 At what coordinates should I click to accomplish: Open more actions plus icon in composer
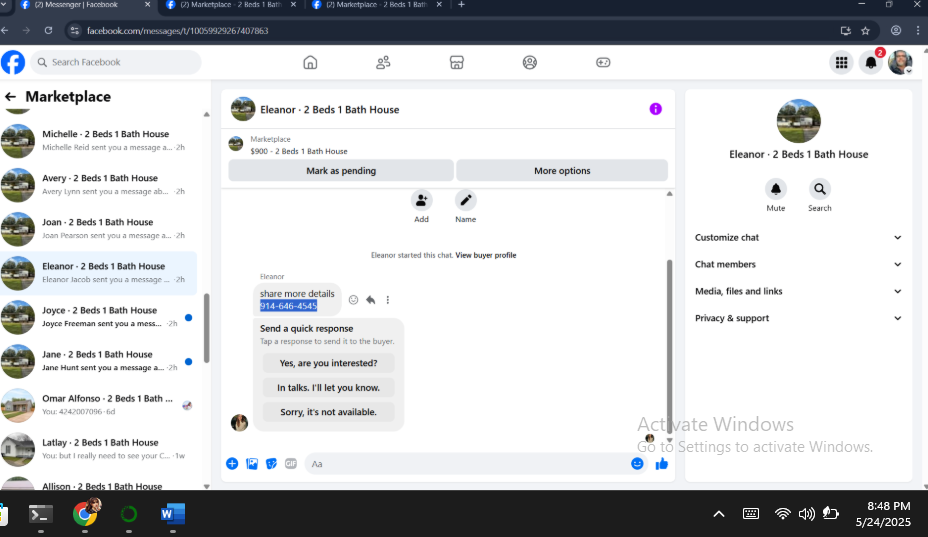[232, 464]
